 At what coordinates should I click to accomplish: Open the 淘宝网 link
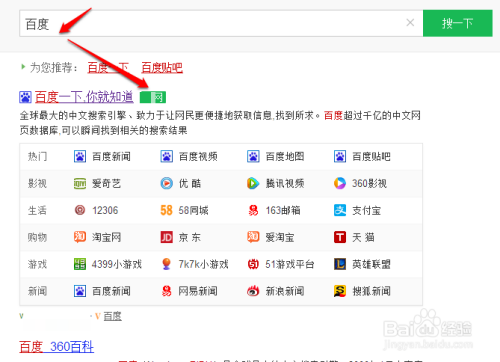point(106,237)
